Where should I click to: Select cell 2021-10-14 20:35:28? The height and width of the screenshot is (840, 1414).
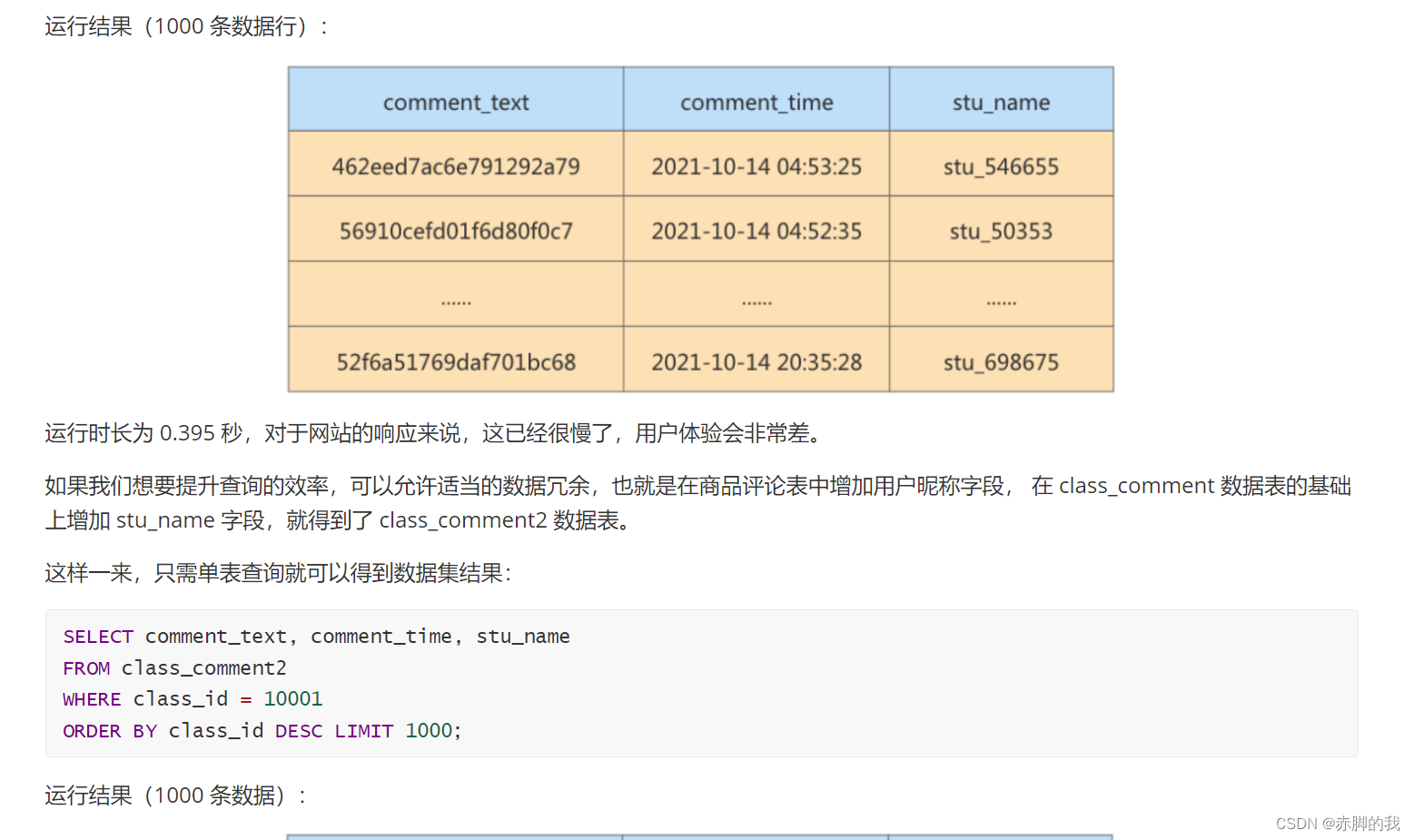[756, 361]
